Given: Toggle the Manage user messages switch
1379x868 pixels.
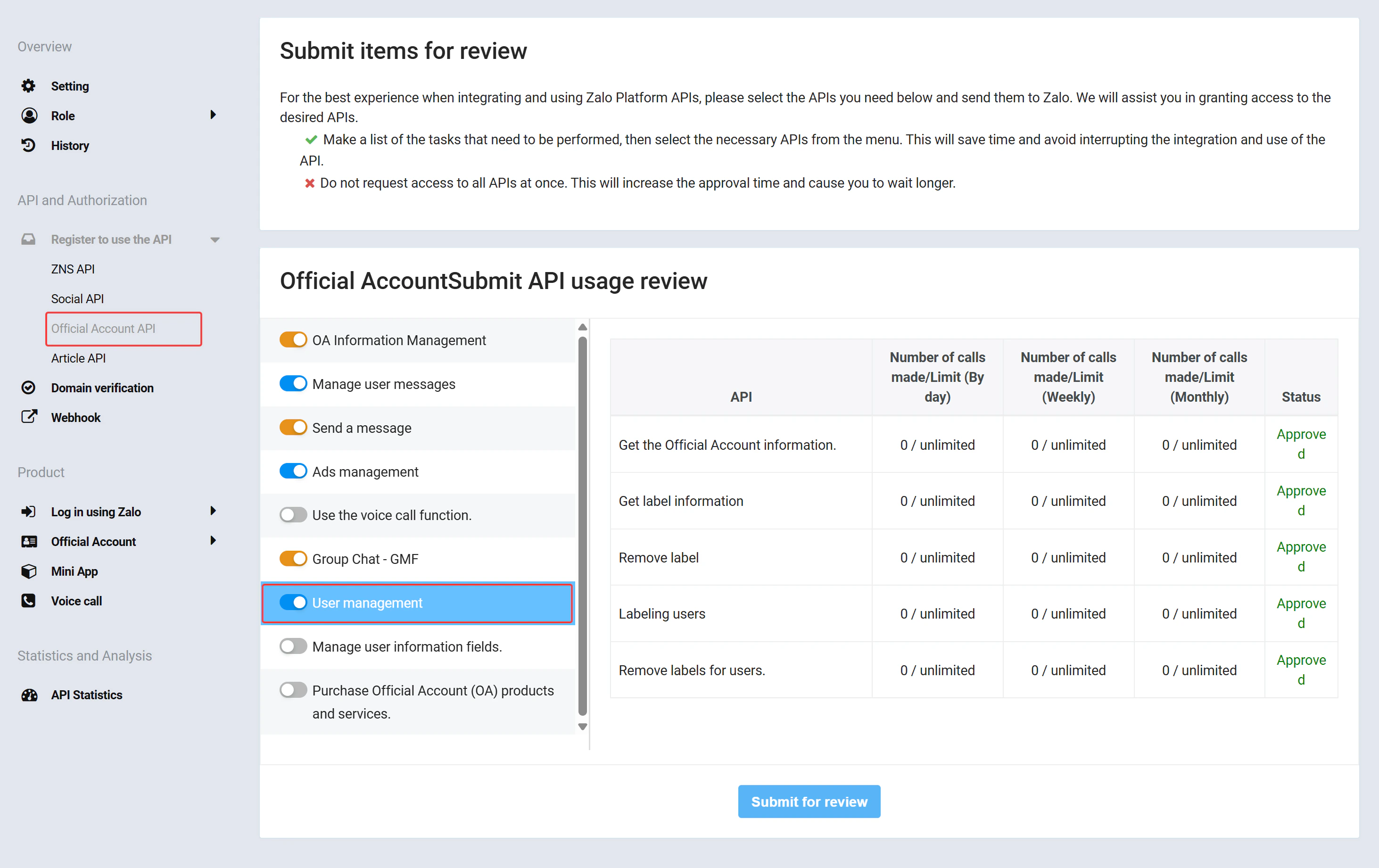Looking at the screenshot, I should 293,384.
